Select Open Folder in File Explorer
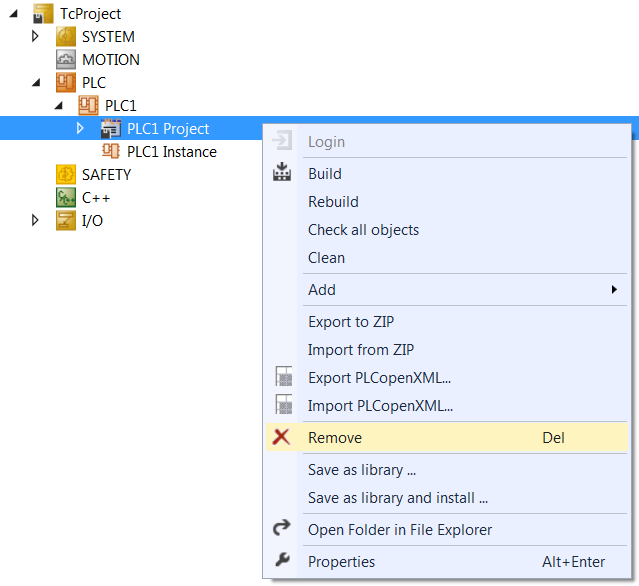The height and width of the screenshot is (586, 639). 447,530
